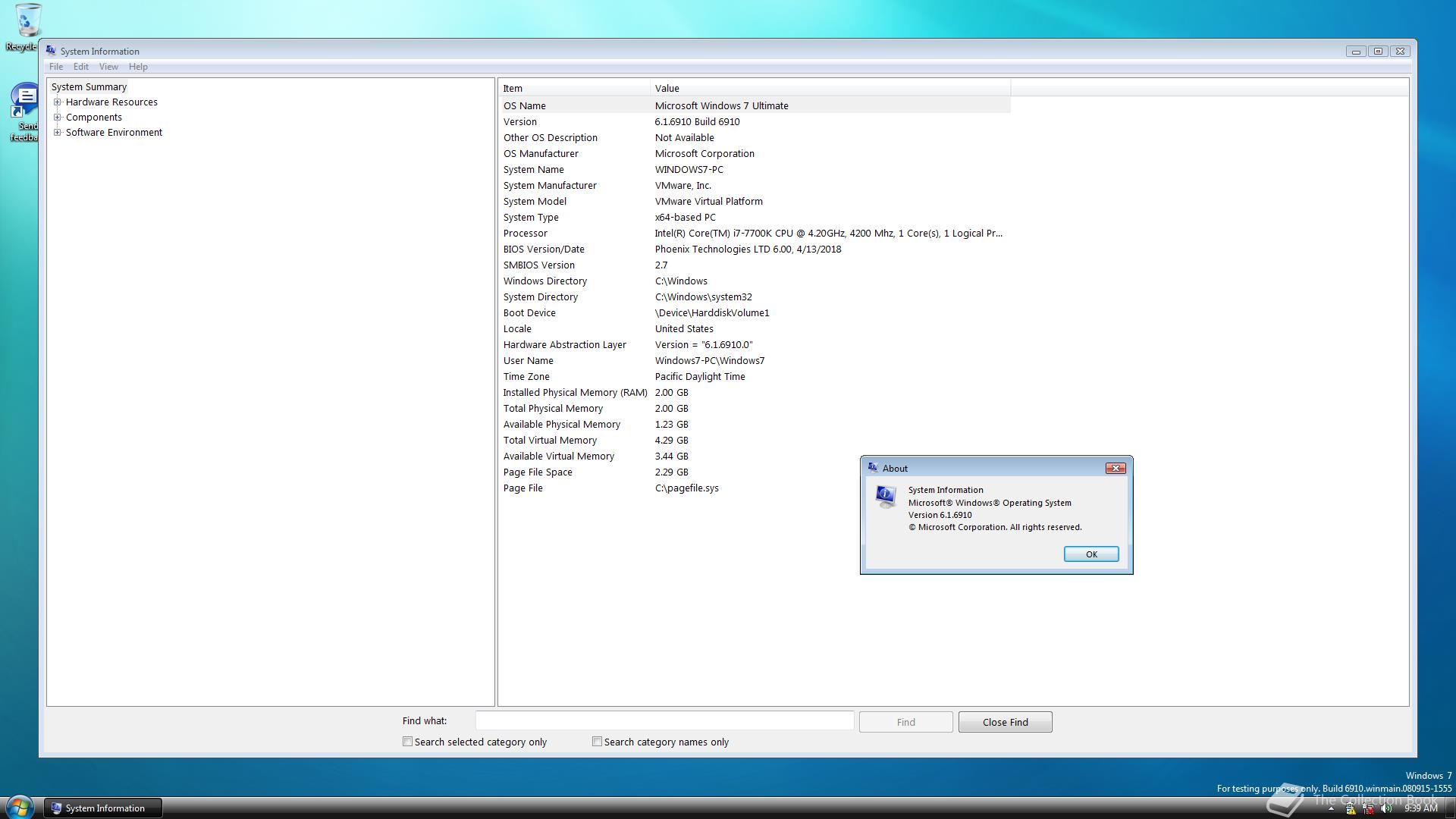Show hidden tray icons arrow
Image resolution: width=1456 pixels, height=819 pixels.
tap(1331, 809)
